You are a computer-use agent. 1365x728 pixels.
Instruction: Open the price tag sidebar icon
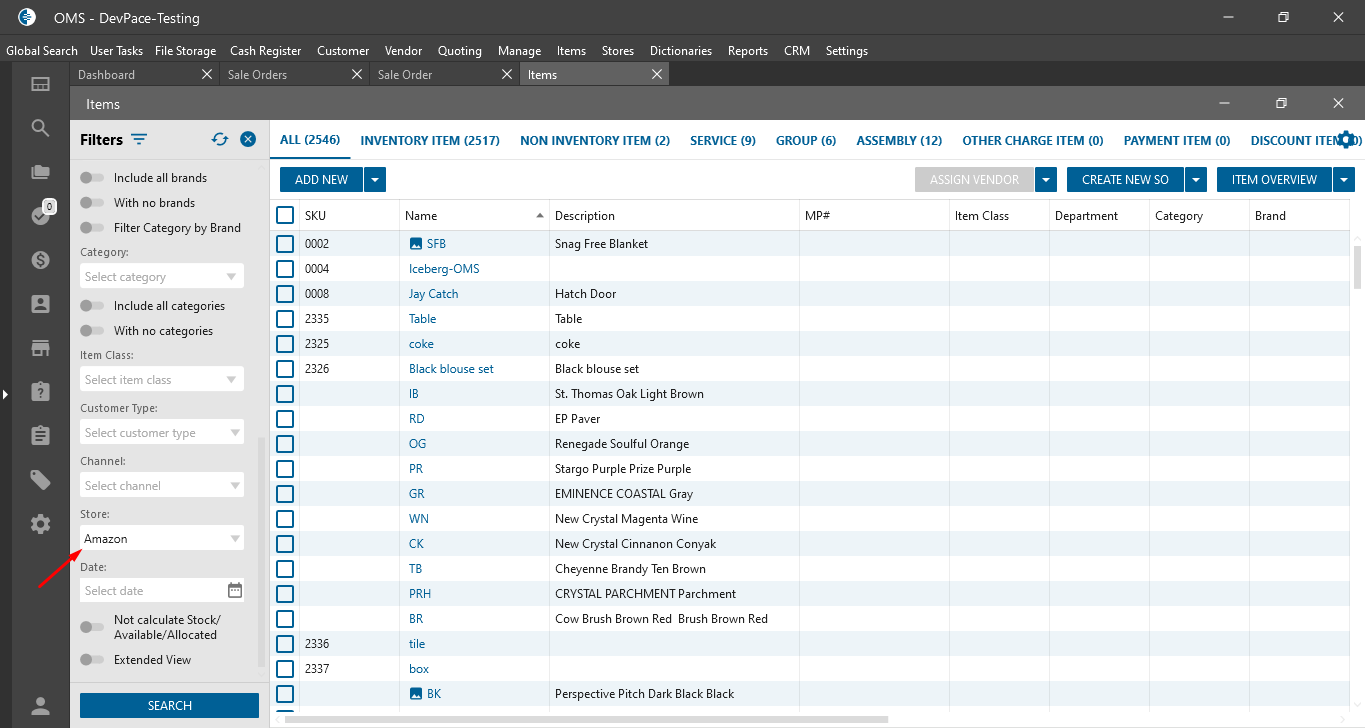pyautogui.click(x=40, y=480)
